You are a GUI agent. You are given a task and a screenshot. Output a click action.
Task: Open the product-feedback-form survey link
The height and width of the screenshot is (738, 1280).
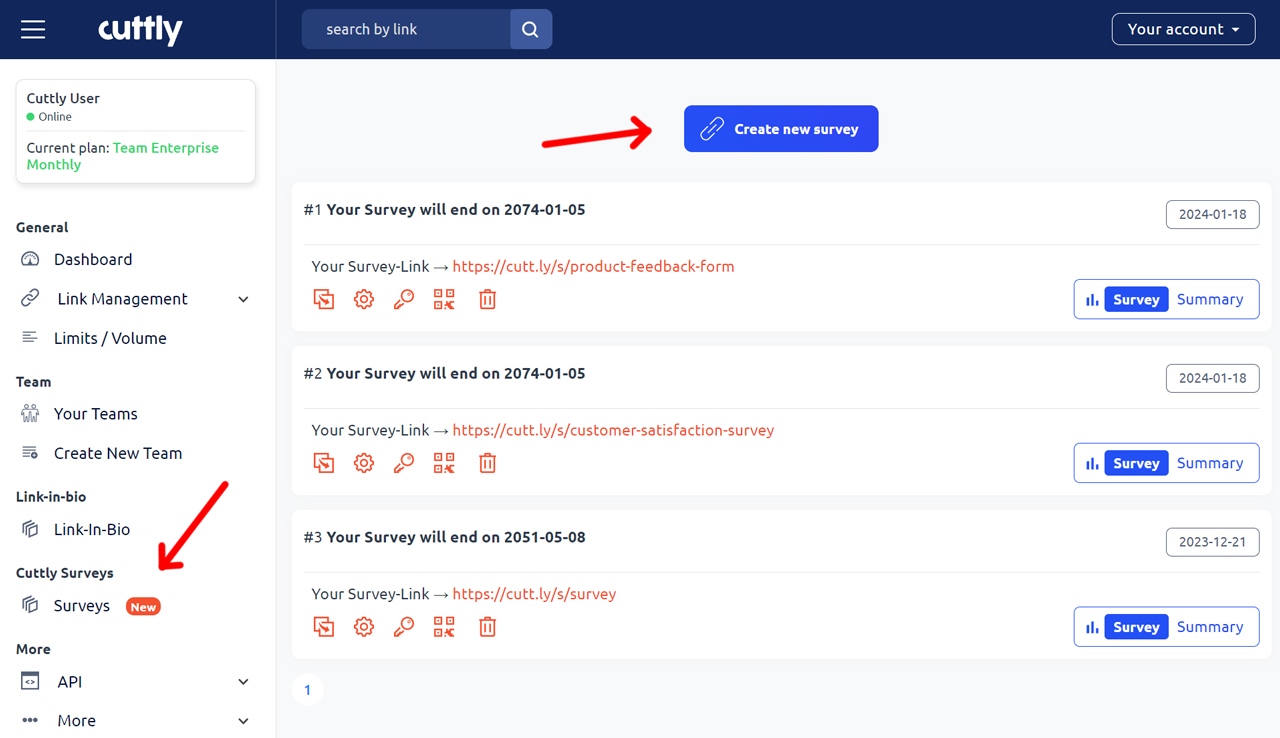tap(593, 267)
